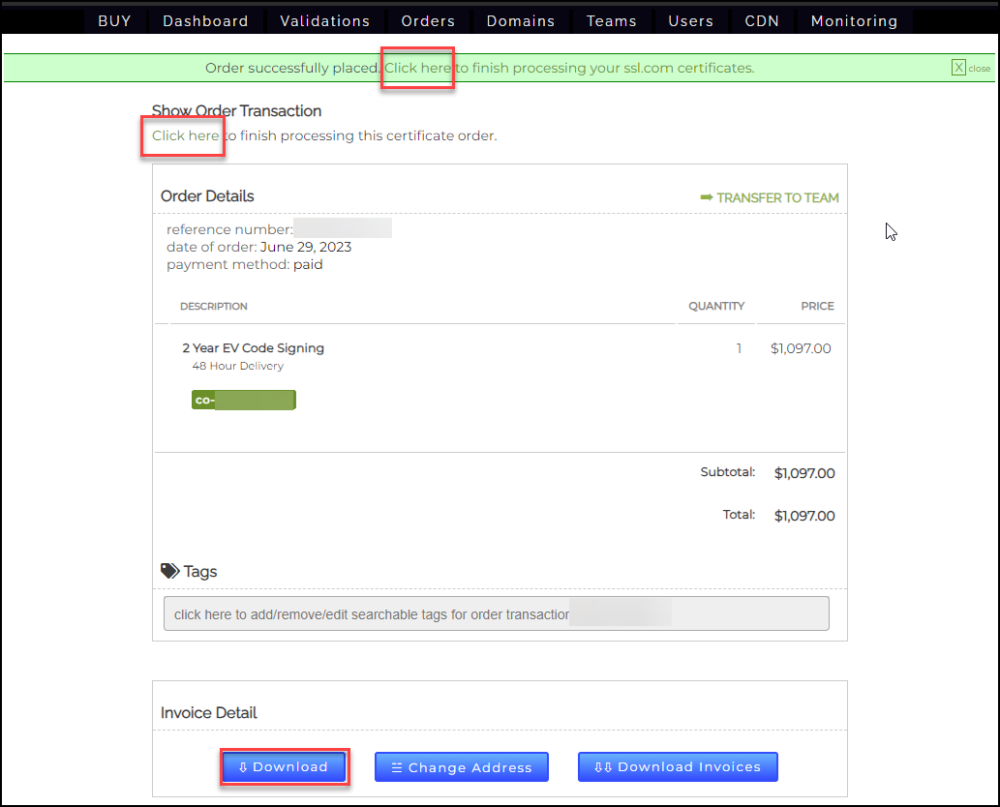
Task: Click here link under Show Order Transaction
Action: point(185,136)
